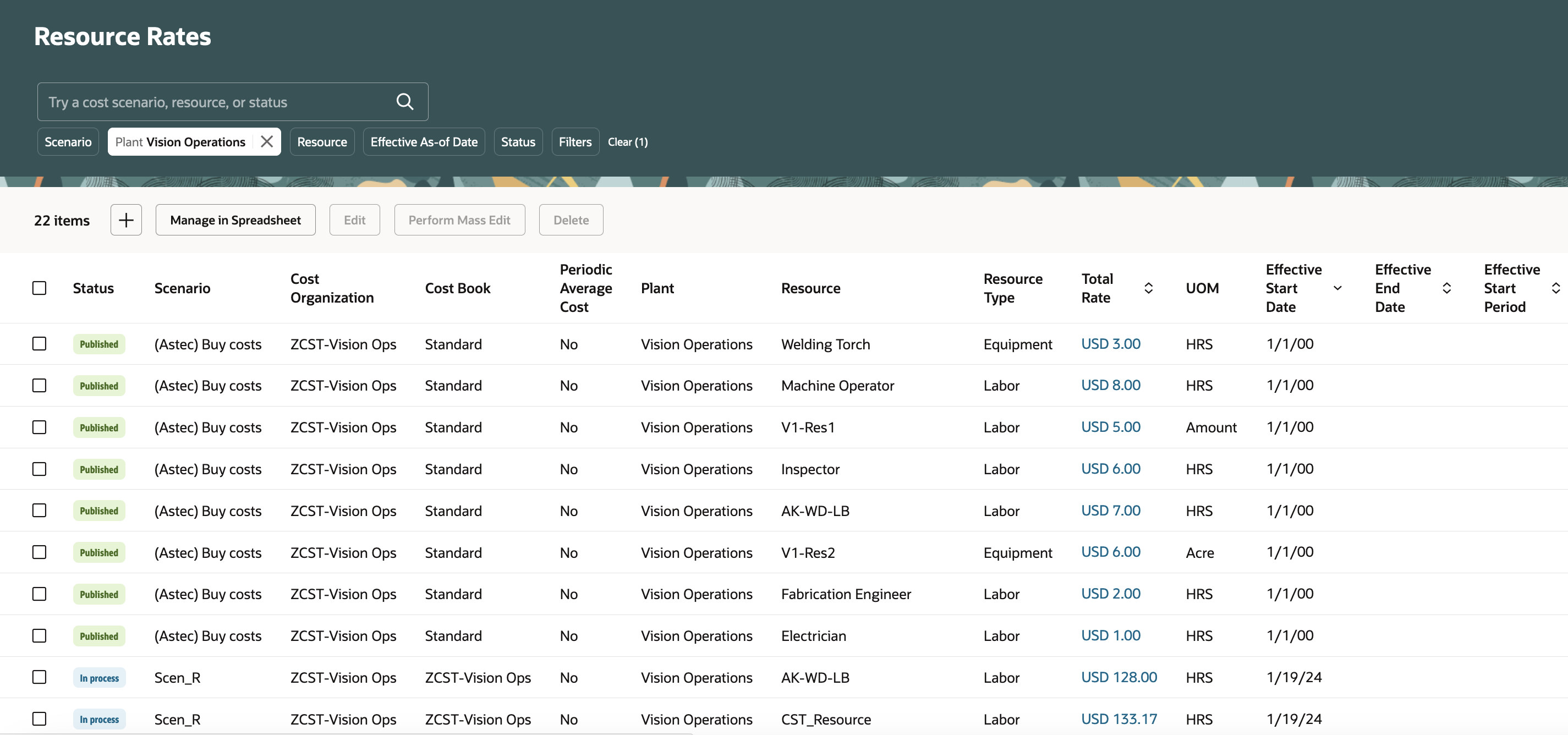
Task: Sort the Effective Start Period column
Action: coord(1556,288)
